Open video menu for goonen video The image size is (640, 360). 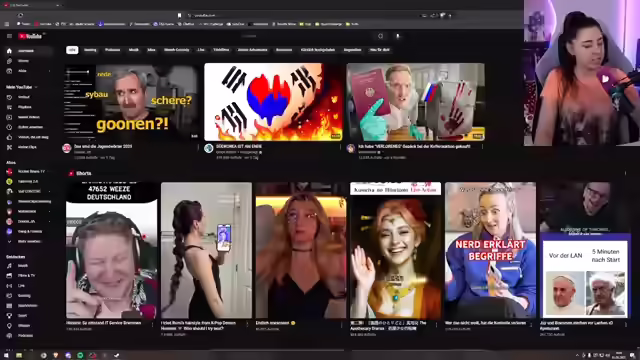198,147
